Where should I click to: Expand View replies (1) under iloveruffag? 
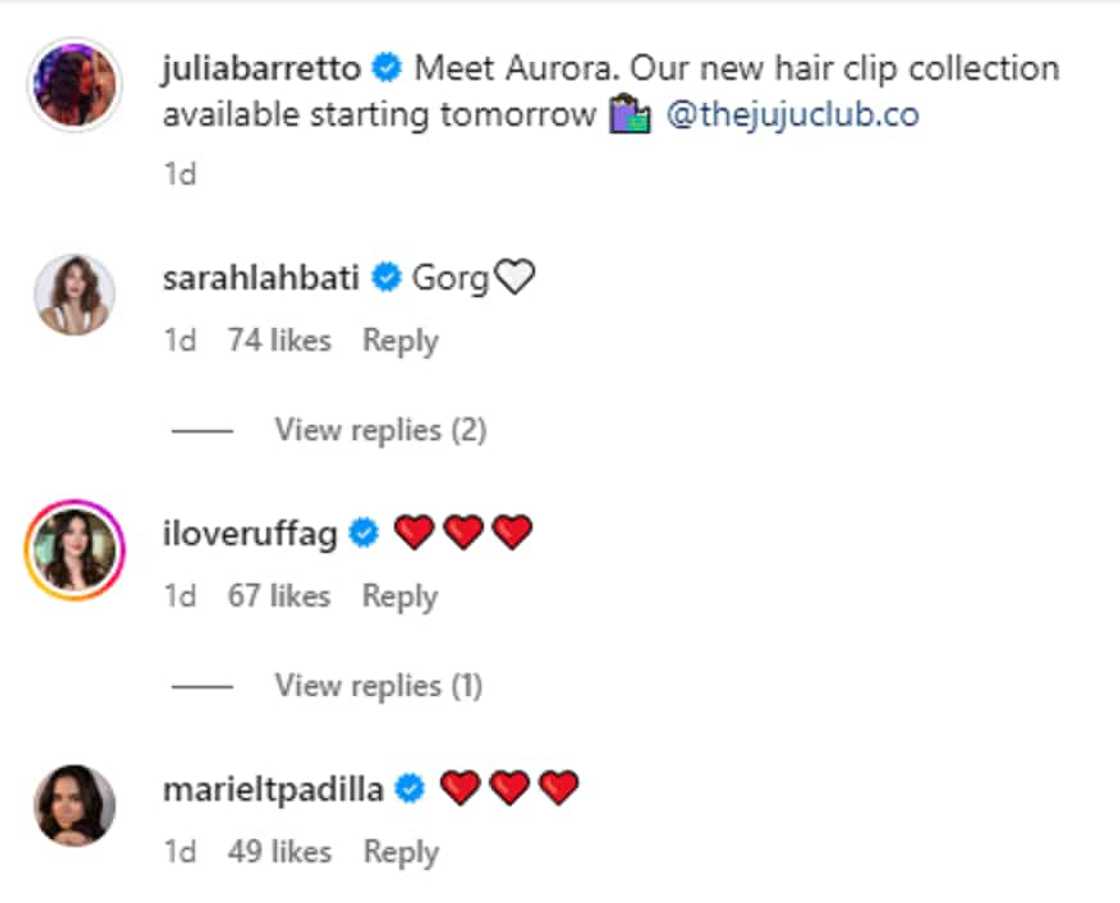click(x=379, y=686)
